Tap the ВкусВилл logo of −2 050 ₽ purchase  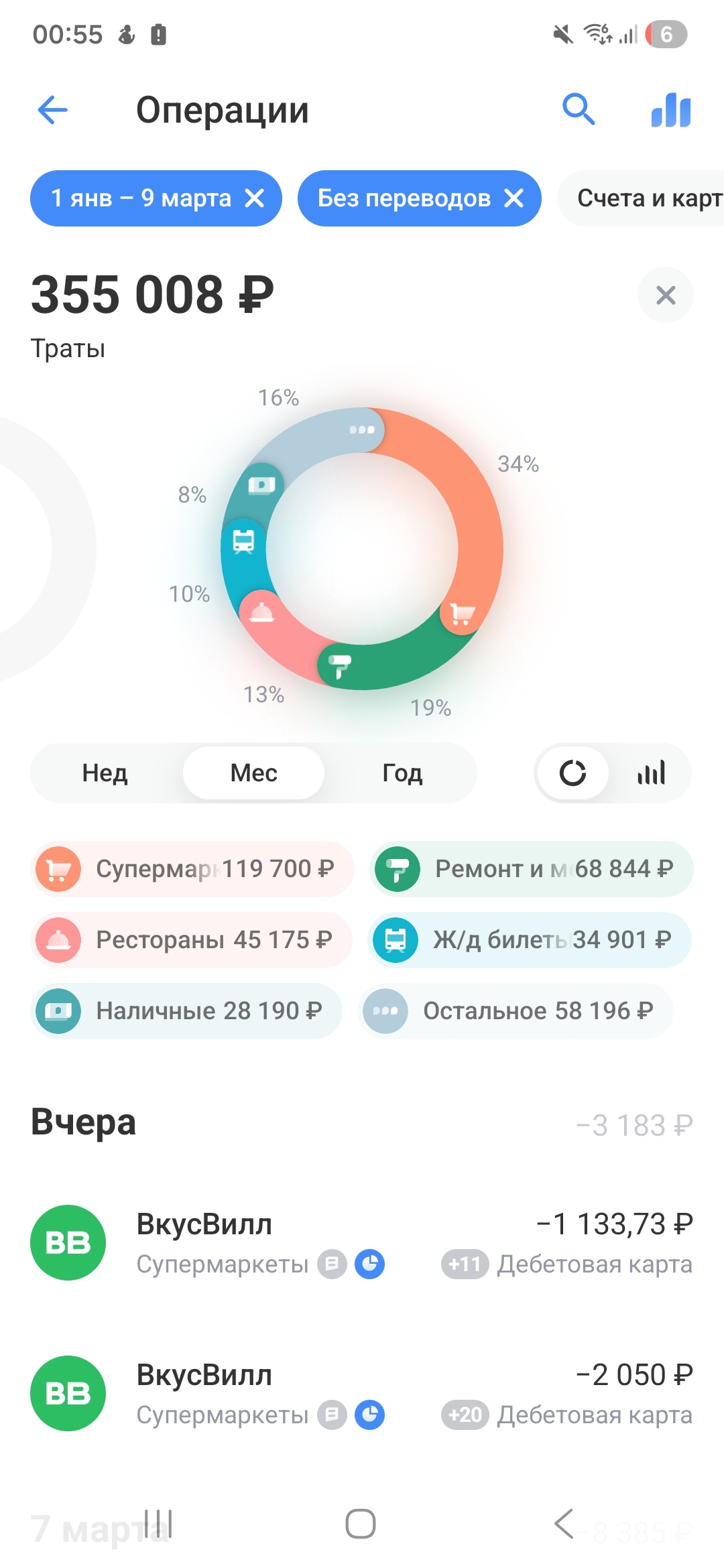pos(68,1393)
